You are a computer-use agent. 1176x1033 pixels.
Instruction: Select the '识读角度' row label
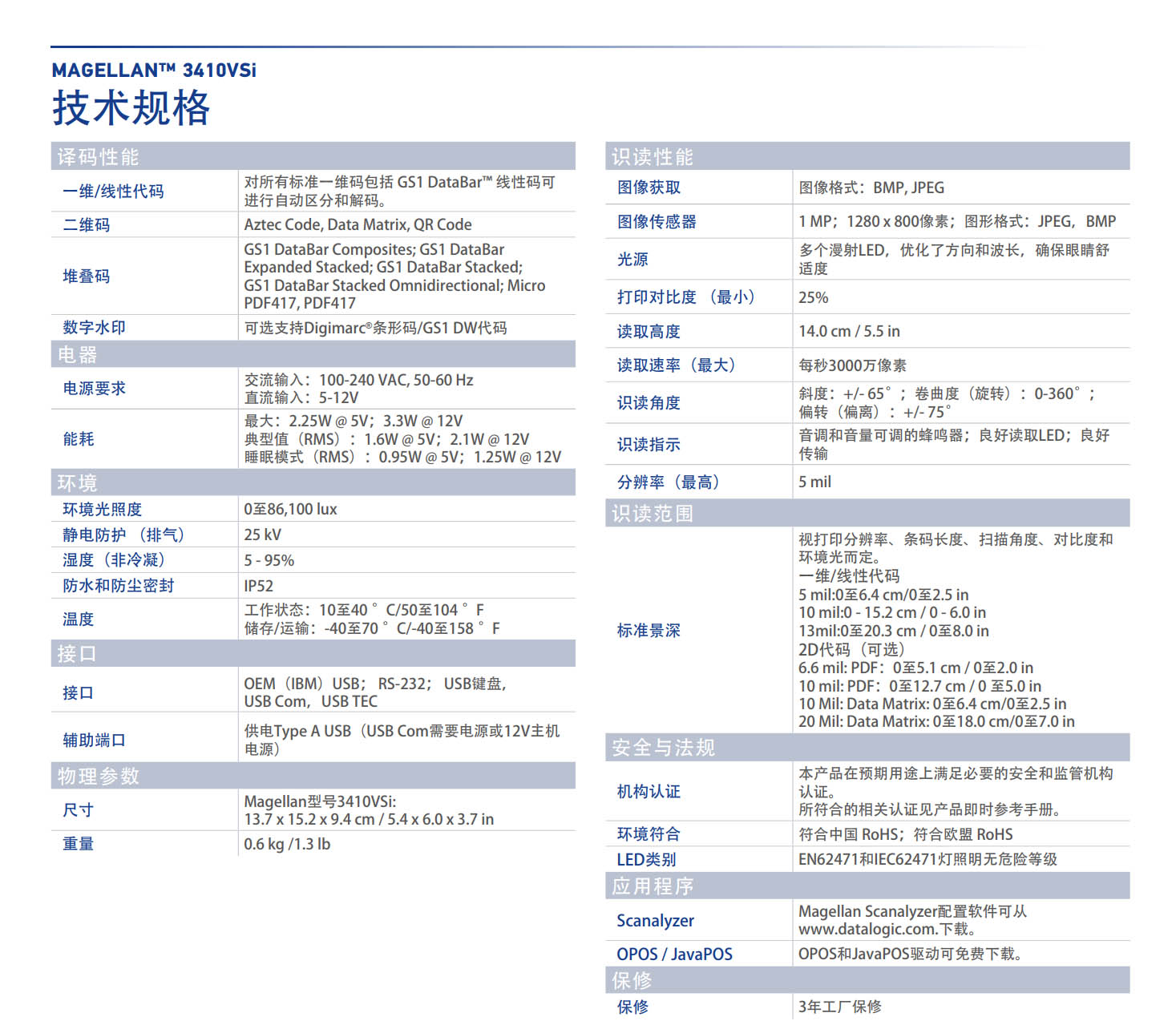pyautogui.click(x=649, y=403)
